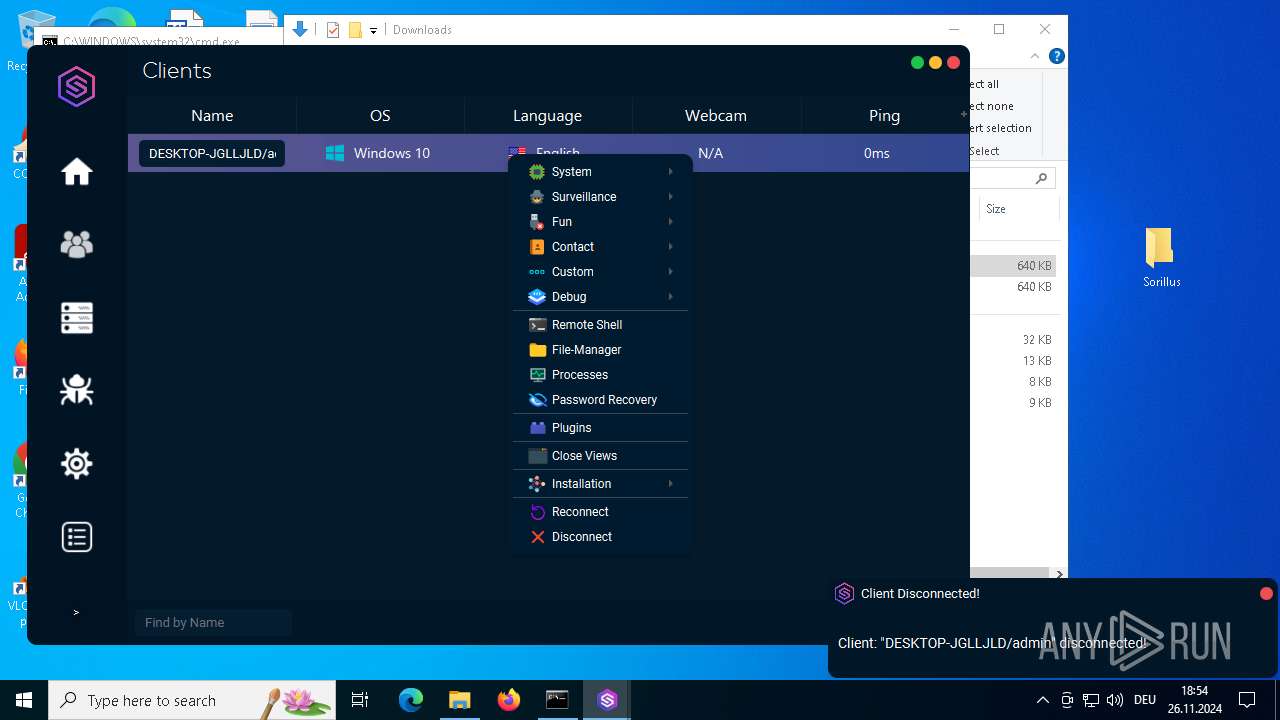Open the bug builder sidebar icon
This screenshot has height=720, width=1280.
(x=77, y=390)
